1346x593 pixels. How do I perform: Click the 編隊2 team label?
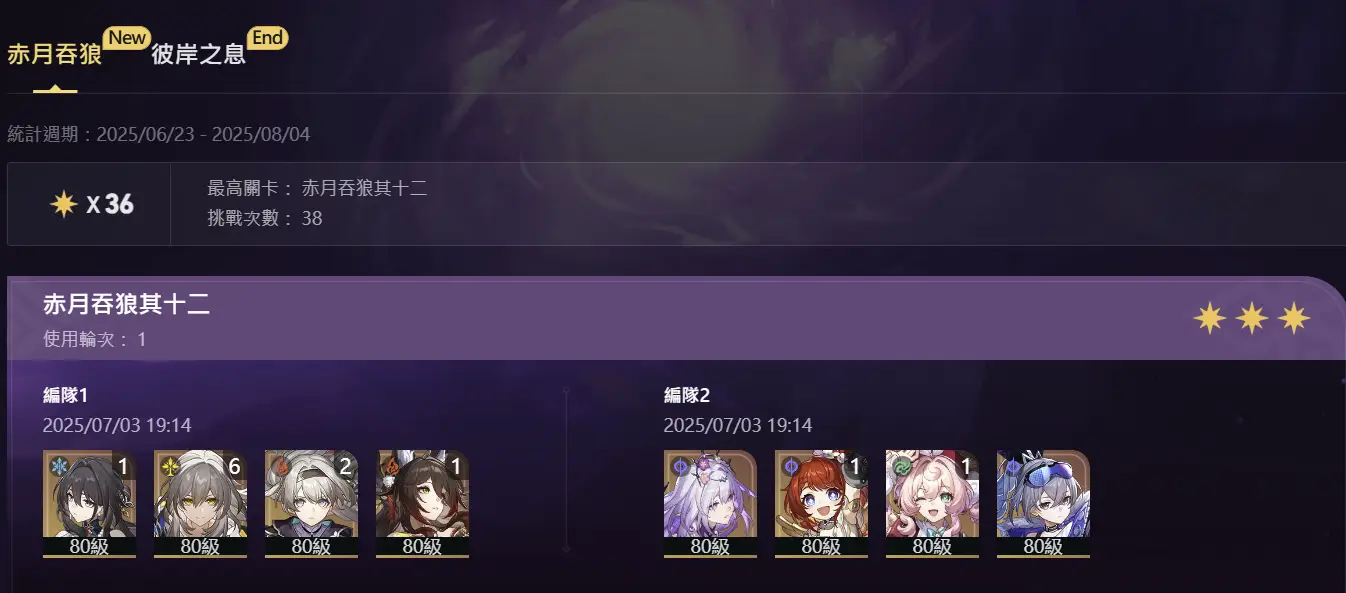click(x=687, y=395)
